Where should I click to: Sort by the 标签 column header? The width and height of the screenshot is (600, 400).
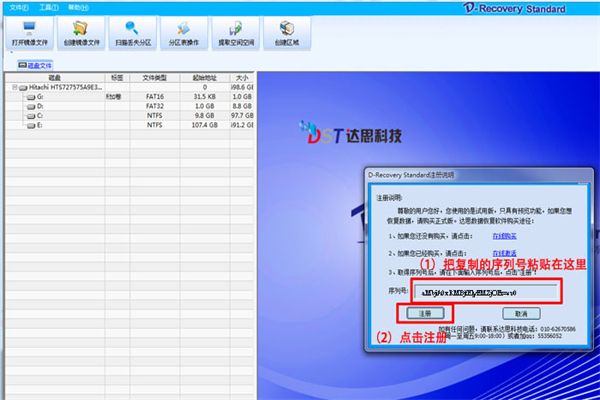117,78
